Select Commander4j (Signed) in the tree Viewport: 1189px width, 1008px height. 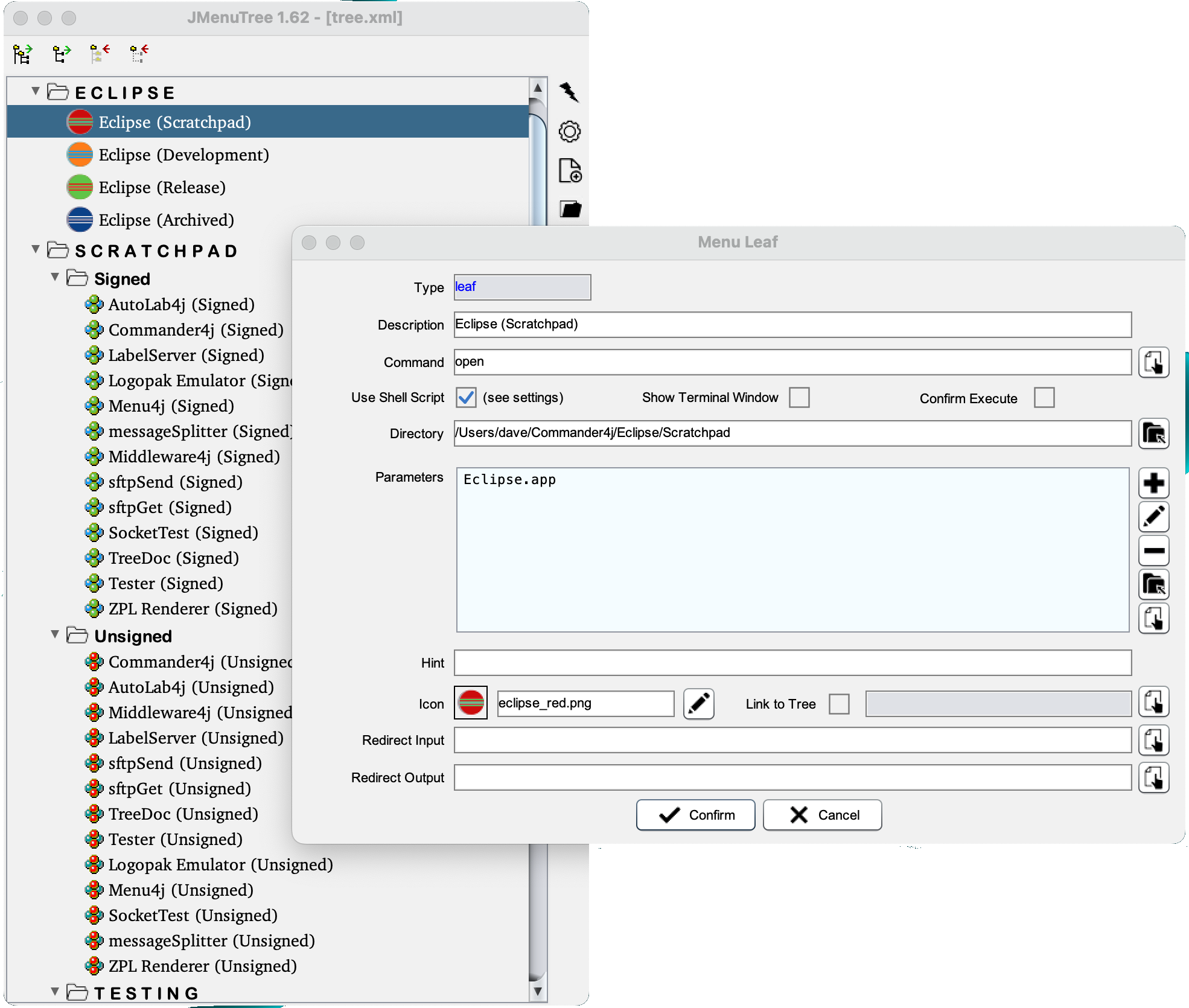(196, 330)
